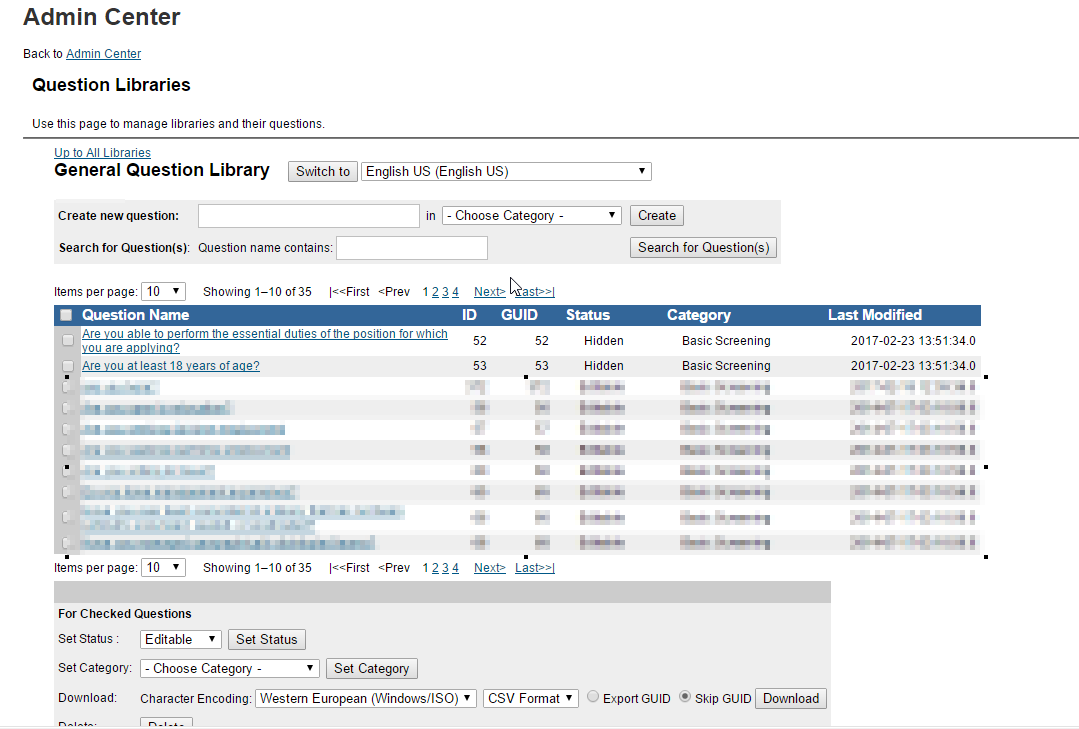Go to page 3 in top pagination

coord(445,292)
